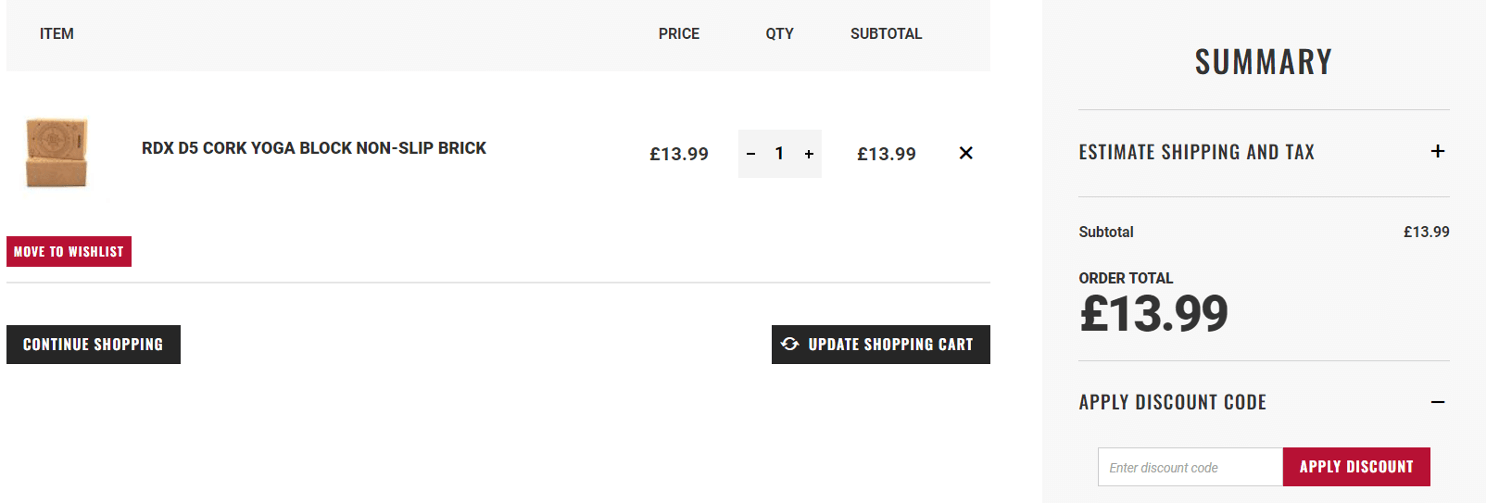Image resolution: width=1500 pixels, height=503 pixels.
Task: Click Estimate Shipping and Tax heading
Action: point(1196,152)
